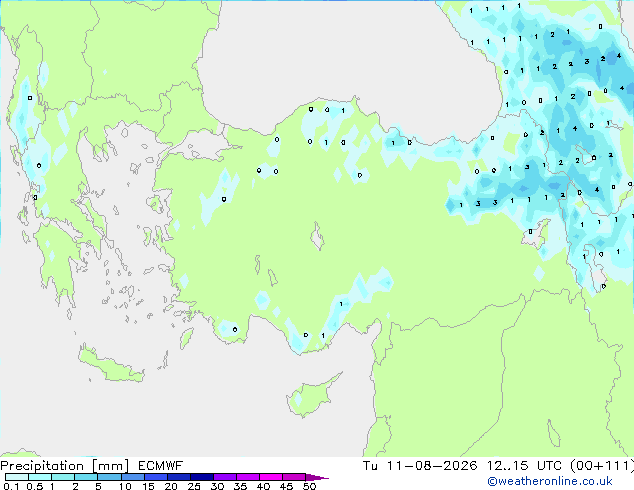
Task: Select the 2–5 mm legend color box
Action: coord(86,477)
